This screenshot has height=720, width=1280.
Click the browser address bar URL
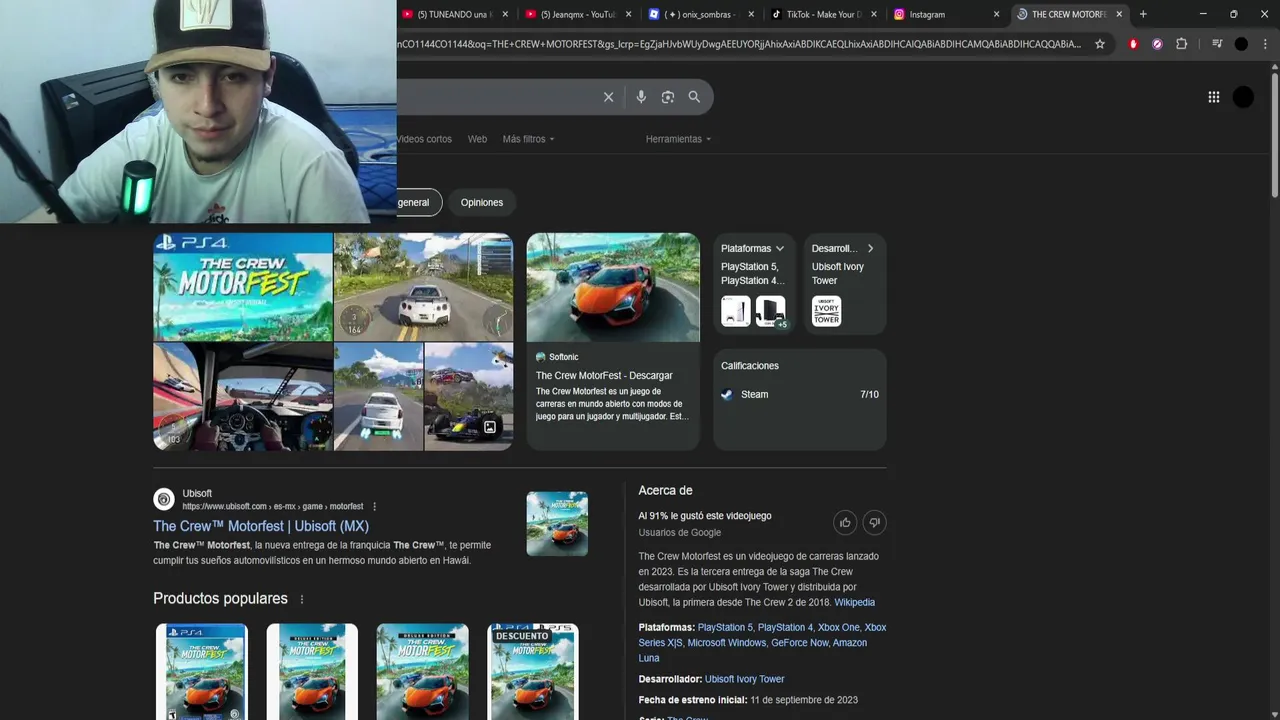tap(738, 44)
